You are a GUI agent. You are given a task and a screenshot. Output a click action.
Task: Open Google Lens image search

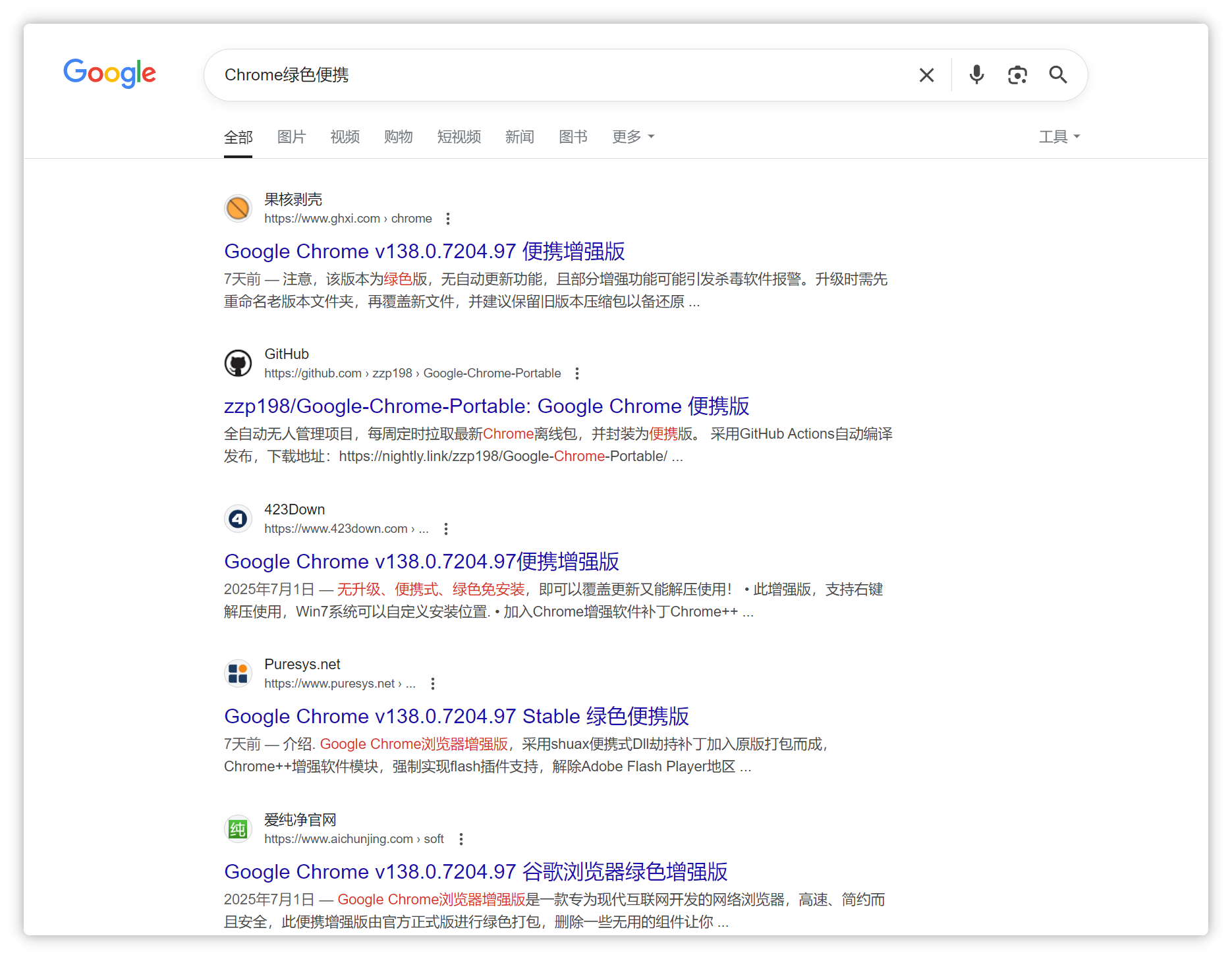1017,75
